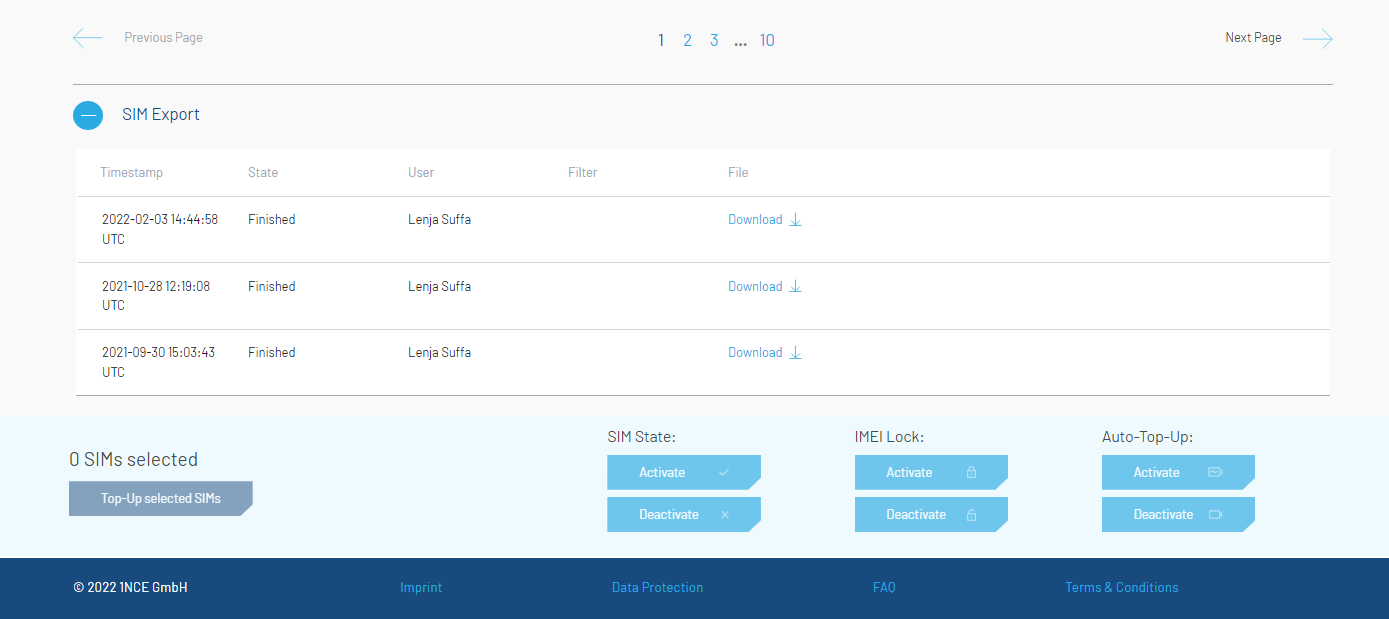Go to page 3 of the list
The height and width of the screenshot is (619, 1389).
click(714, 40)
